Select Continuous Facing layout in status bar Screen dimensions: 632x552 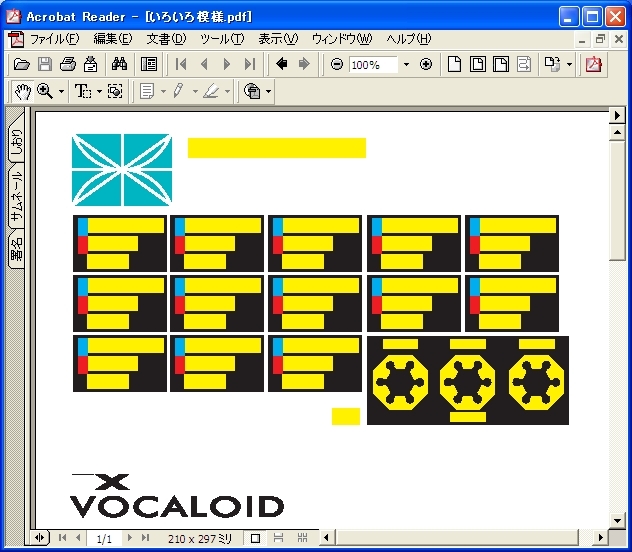pos(302,538)
